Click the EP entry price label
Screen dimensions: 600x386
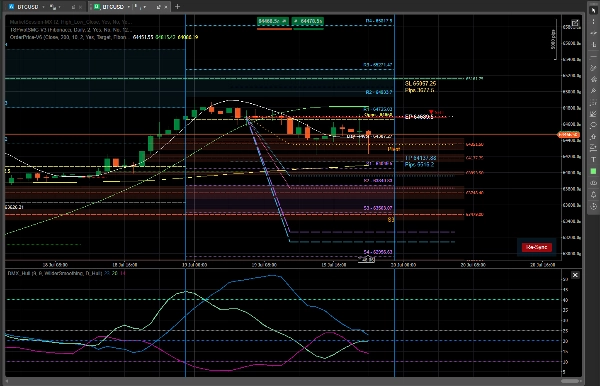pos(419,117)
